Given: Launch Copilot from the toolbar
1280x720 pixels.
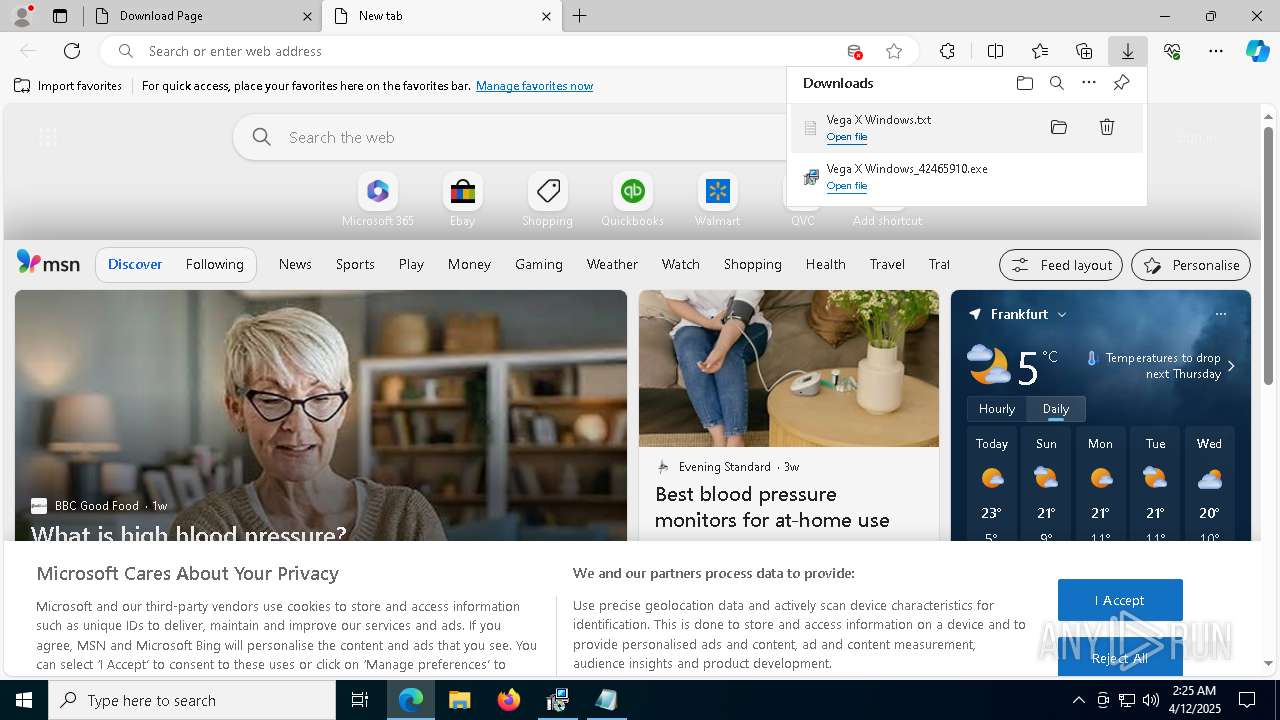Looking at the screenshot, I should pyautogui.click(x=1257, y=51).
